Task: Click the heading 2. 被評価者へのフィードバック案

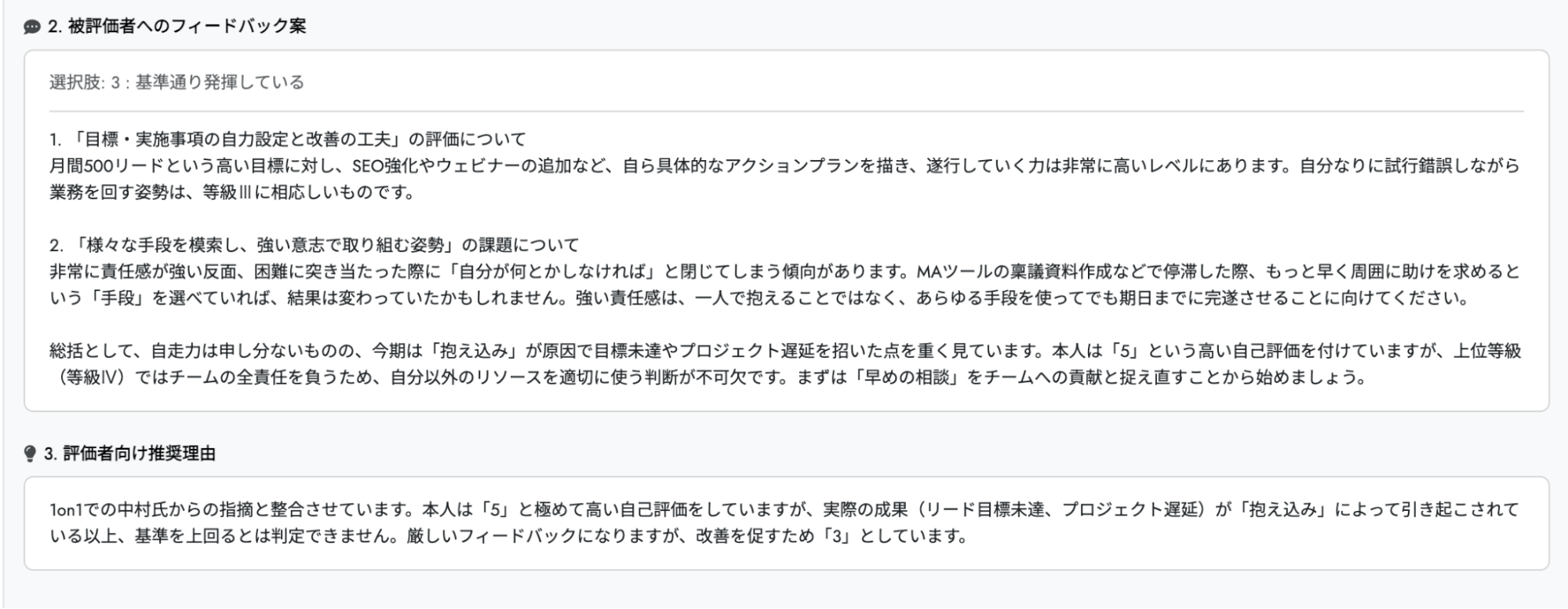Action: [x=176, y=27]
